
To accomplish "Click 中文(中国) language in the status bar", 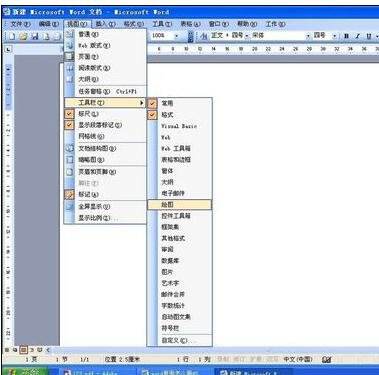I will (298, 359).
